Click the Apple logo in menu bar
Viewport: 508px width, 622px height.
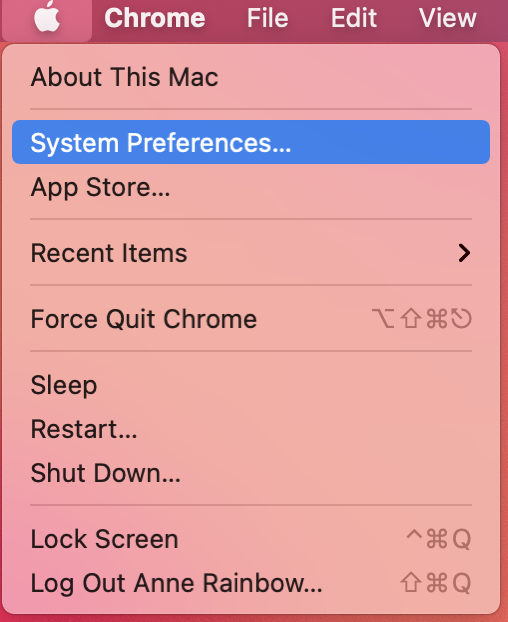(47, 17)
